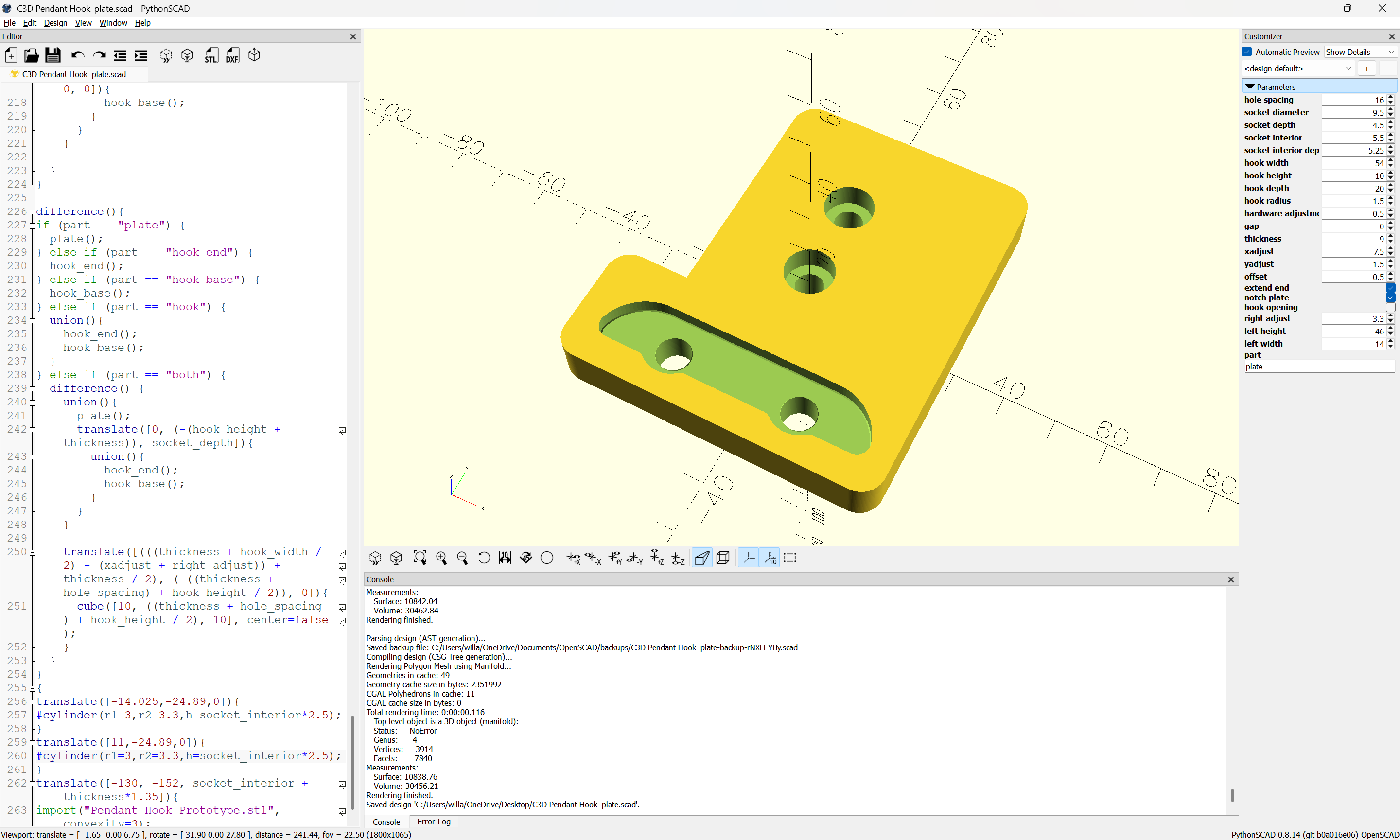Click the part text input field
This screenshot has width=1400, height=840.
tap(1318, 367)
